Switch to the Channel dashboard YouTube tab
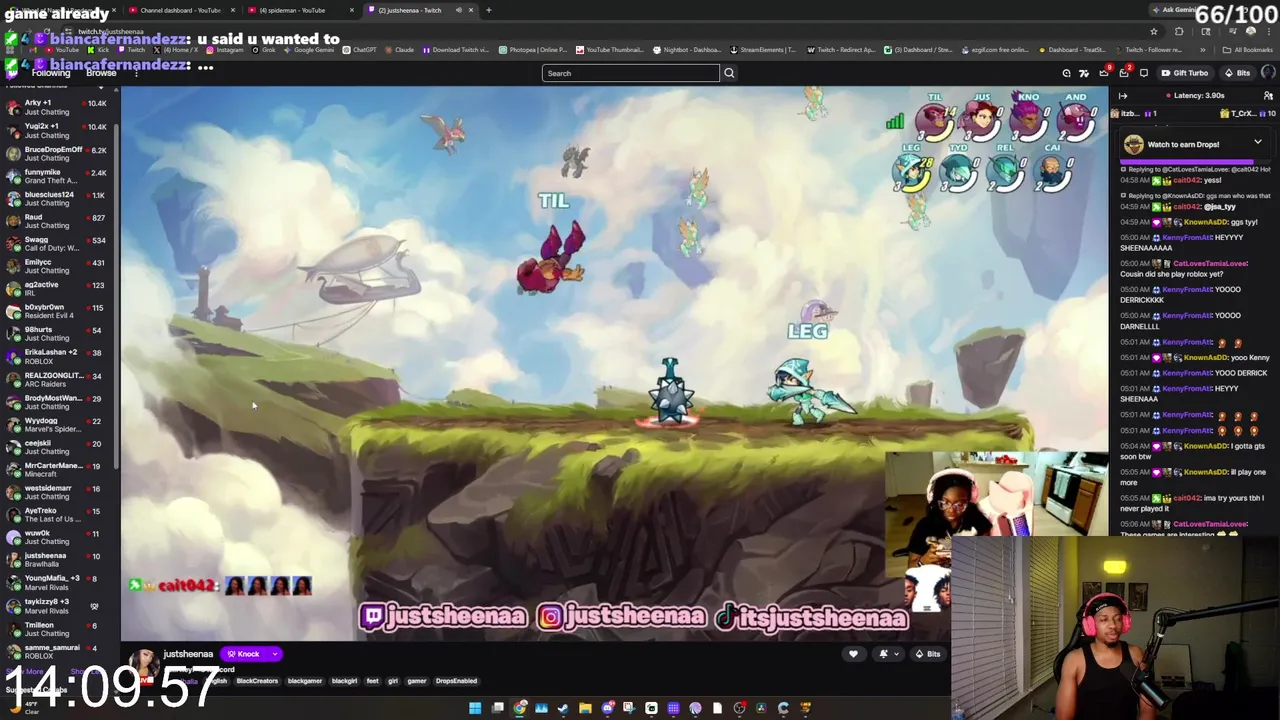The height and width of the screenshot is (720, 1280). pos(182,10)
